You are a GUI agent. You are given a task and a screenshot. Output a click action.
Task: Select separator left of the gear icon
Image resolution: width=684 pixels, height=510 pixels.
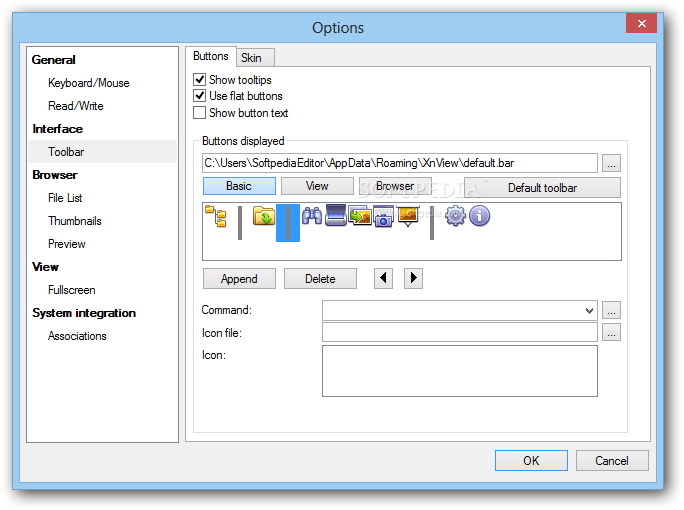432,222
